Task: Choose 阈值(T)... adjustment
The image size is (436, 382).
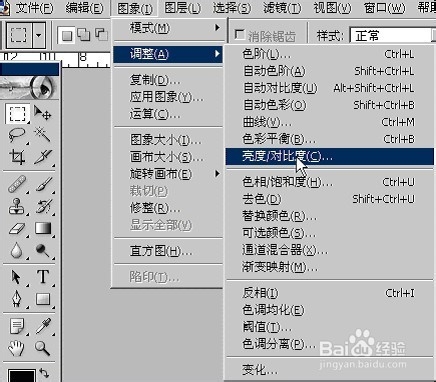Action: 330,327
